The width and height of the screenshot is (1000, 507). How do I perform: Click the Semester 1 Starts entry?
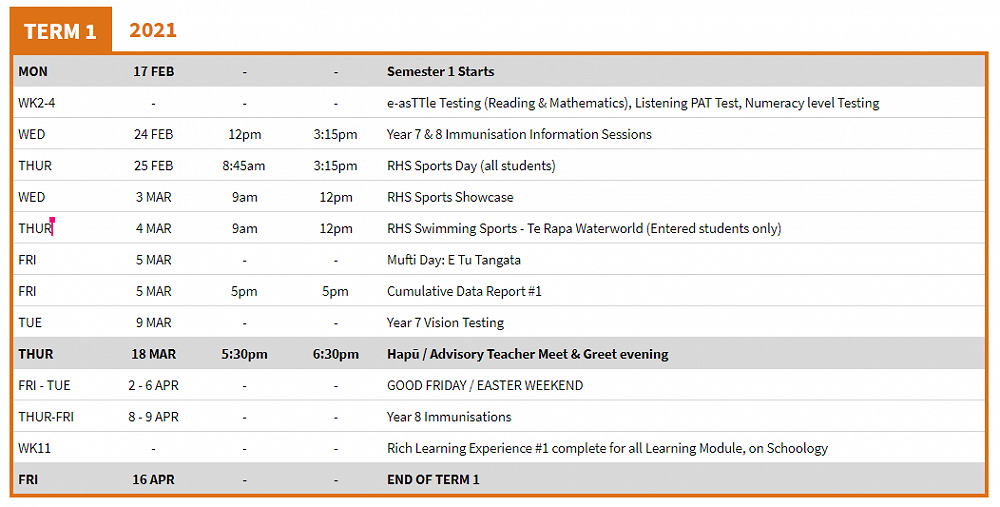440,72
